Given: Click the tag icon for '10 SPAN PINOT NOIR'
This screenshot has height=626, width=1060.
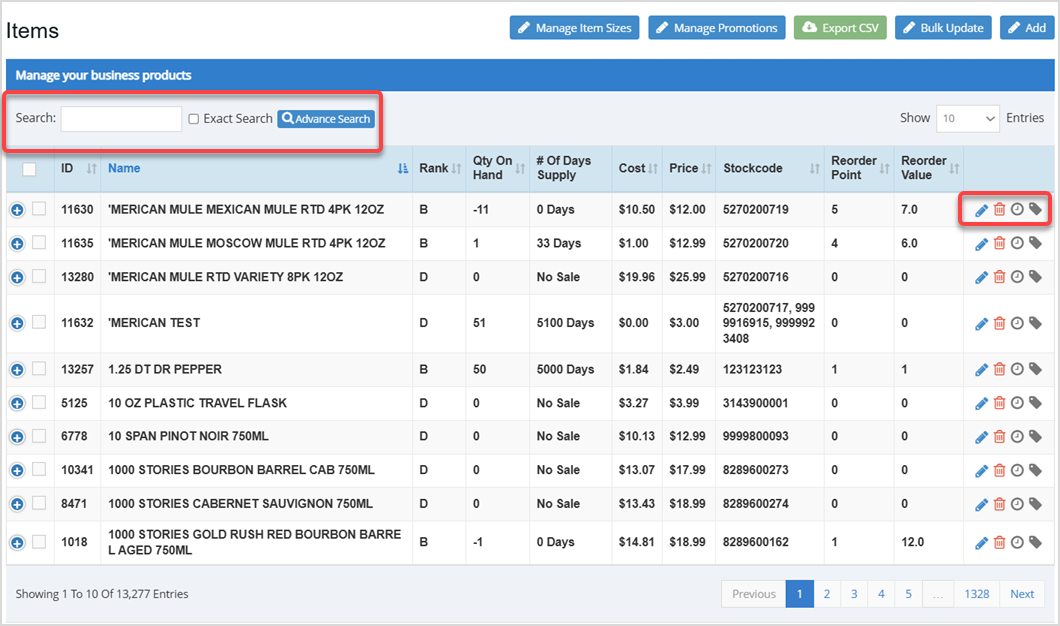Looking at the screenshot, I should coord(1035,436).
